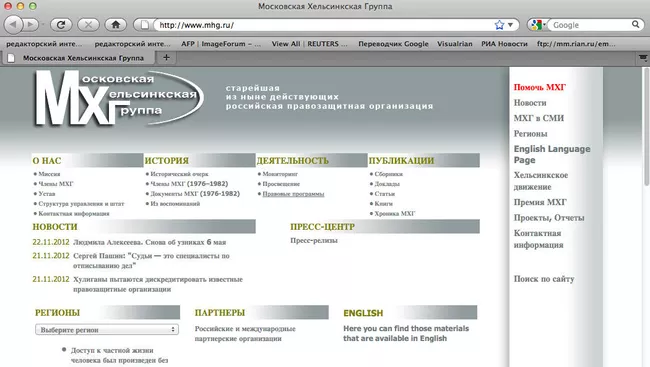
Task: Click the ИСТОРИЯ section heading
Action: pos(167,160)
